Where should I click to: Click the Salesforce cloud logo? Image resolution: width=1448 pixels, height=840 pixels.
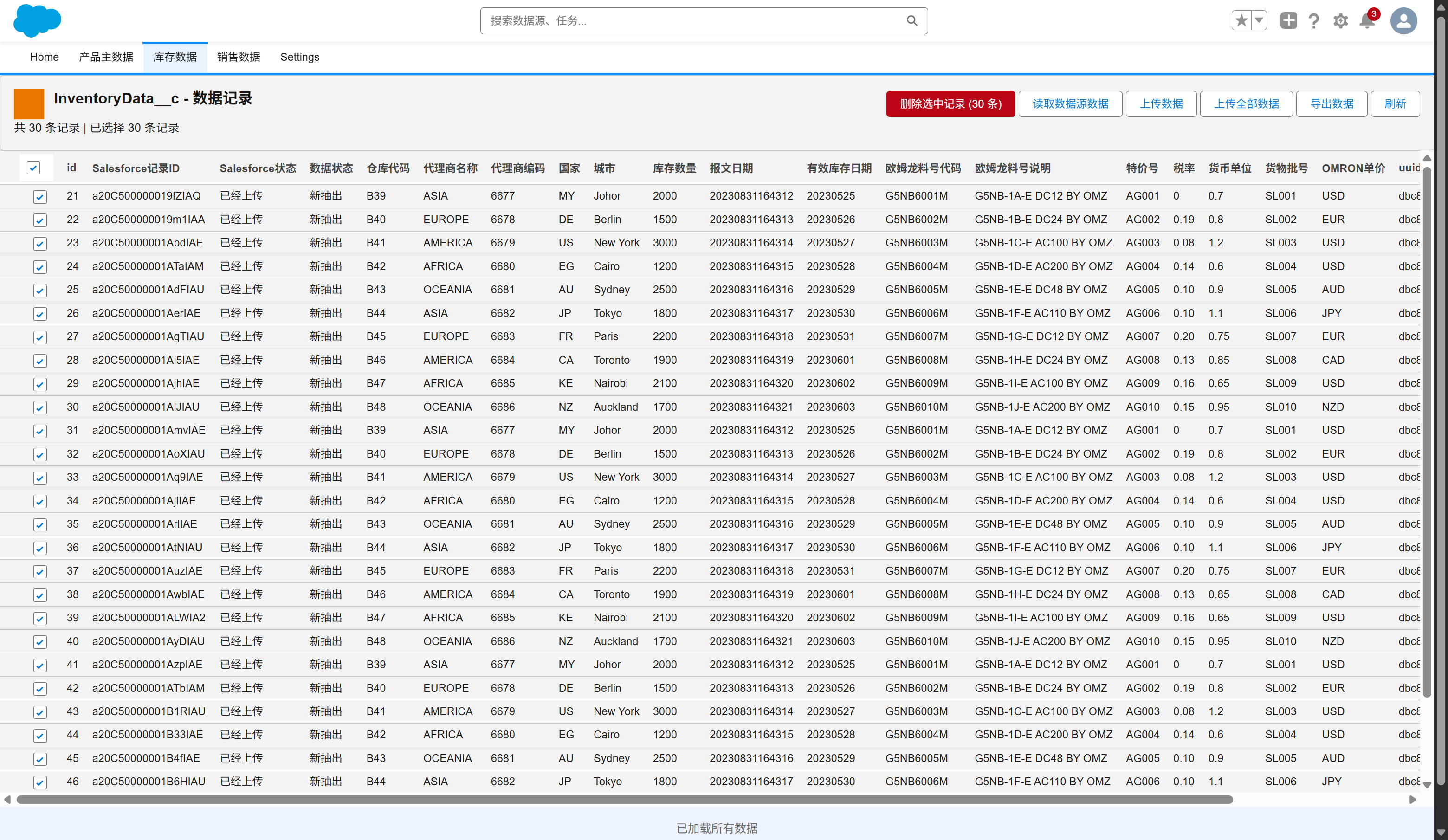coord(37,21)
